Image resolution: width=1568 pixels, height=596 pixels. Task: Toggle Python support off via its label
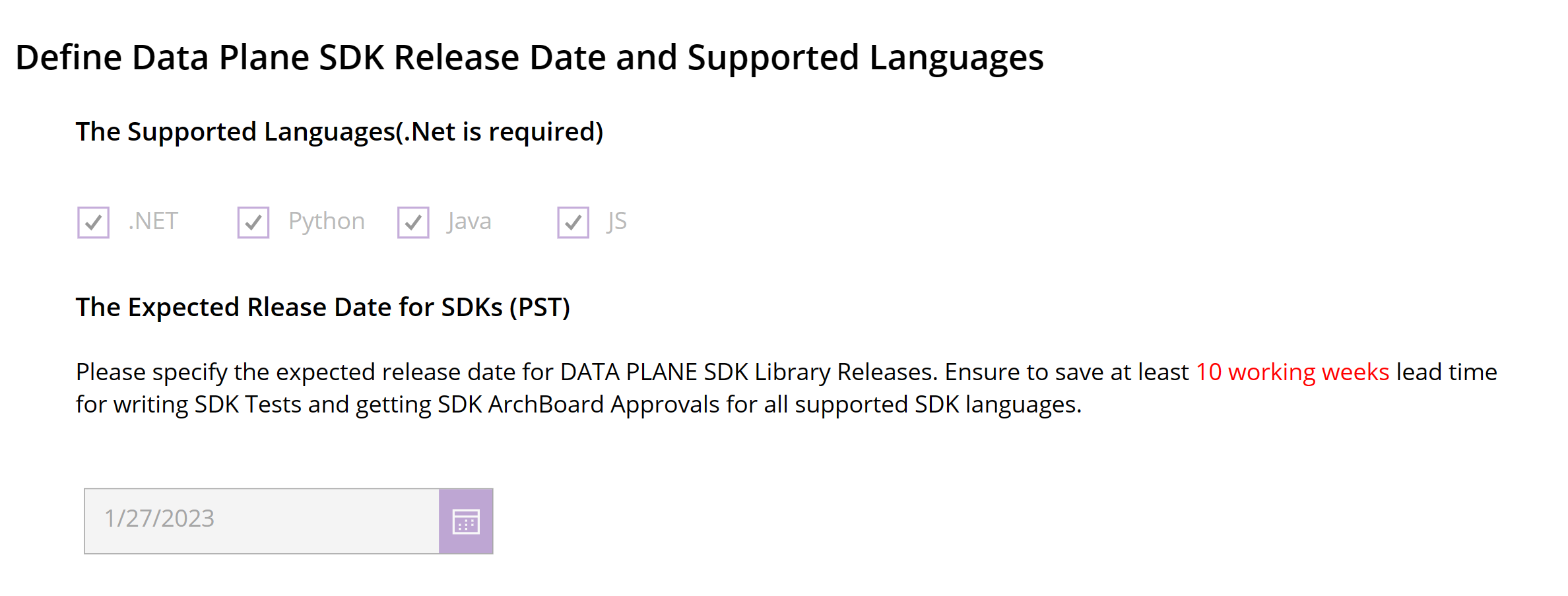point(326,221)
